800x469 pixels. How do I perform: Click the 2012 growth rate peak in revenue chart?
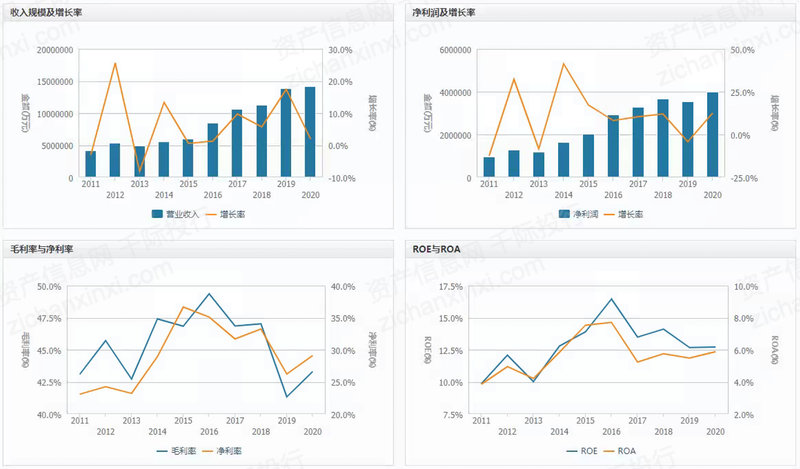coord(115,63)
